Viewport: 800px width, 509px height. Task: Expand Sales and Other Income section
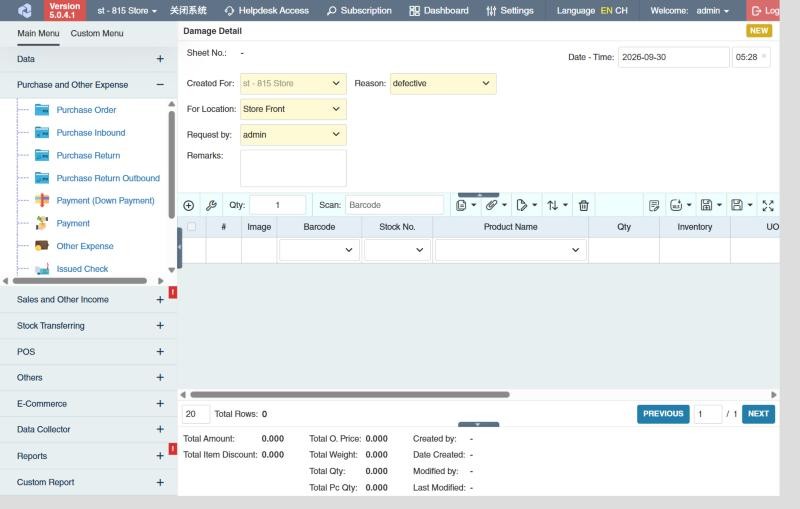[160, 299]
